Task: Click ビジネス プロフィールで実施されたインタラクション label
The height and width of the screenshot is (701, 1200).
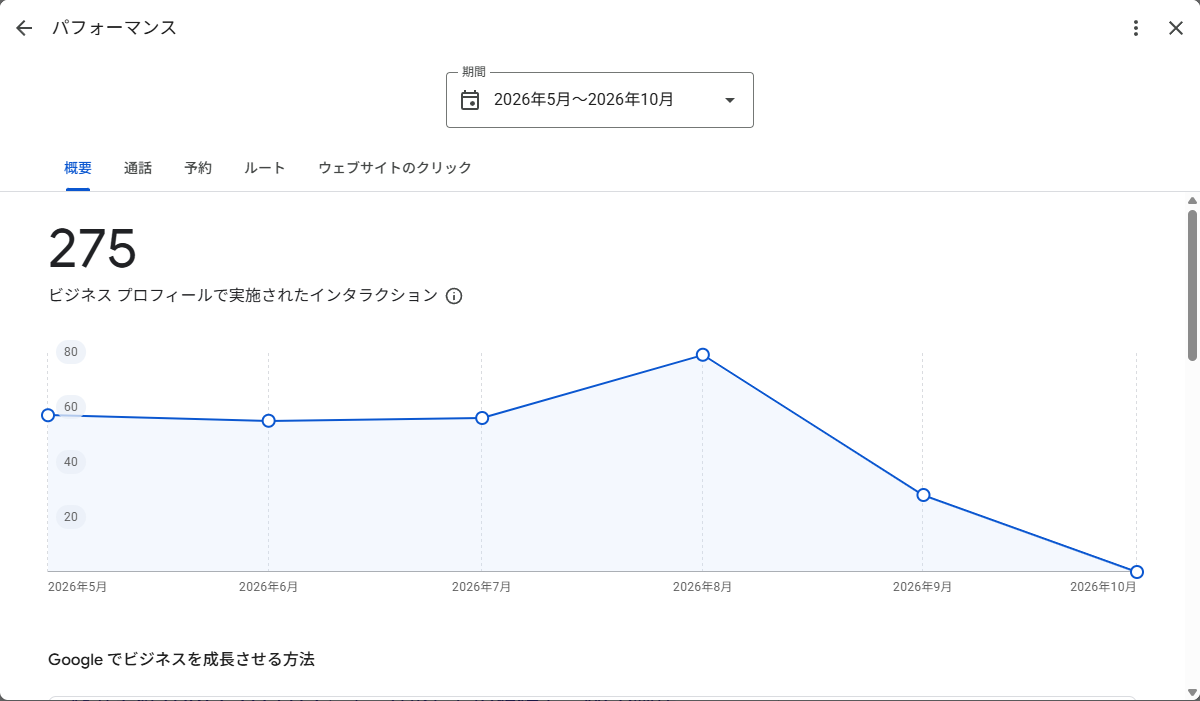Action: [x=243, y=296]
